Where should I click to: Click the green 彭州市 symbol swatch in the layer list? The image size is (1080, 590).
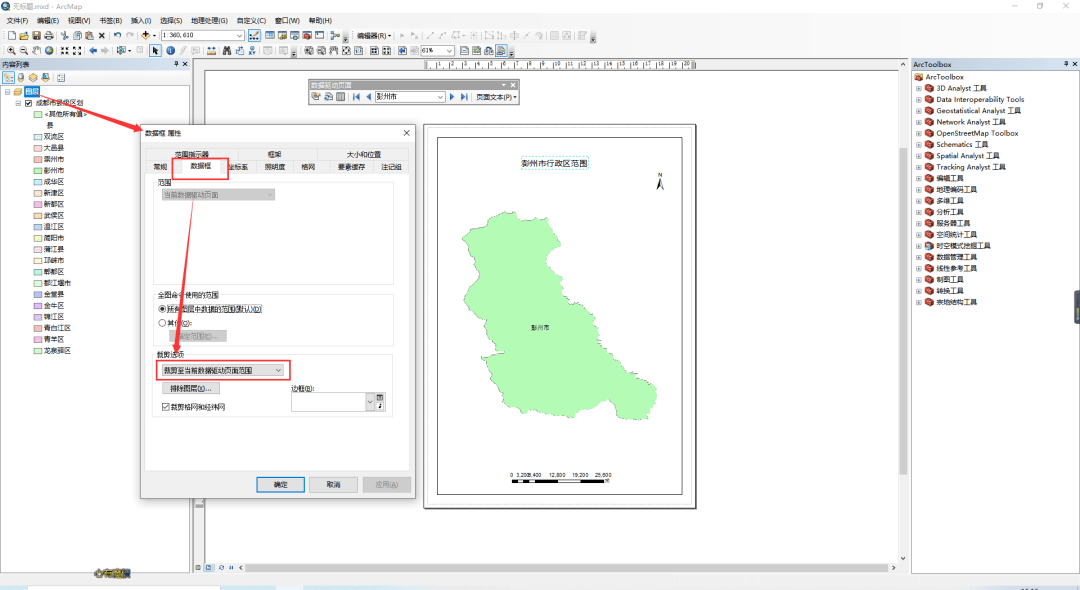click(38, 170)
